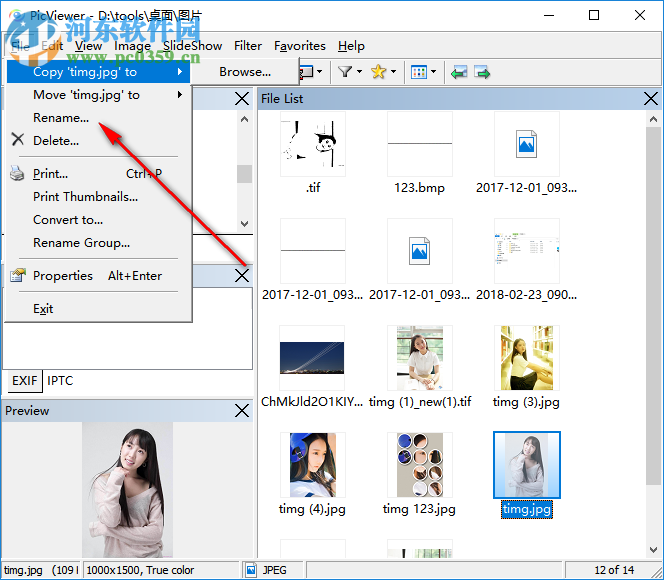Screen dimensions: 664x580
Task: Click '12 of 14' in status bar
Action: [614, 570]
